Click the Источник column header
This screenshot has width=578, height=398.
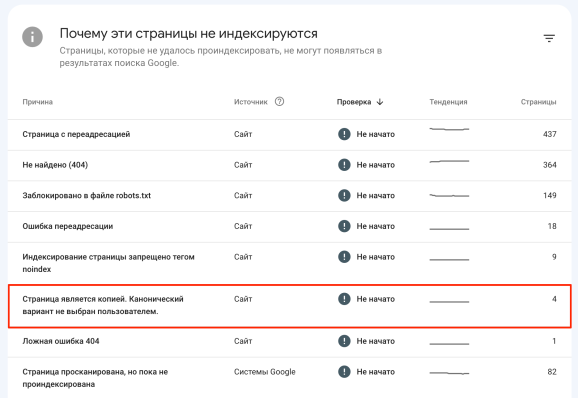point(251,102)
